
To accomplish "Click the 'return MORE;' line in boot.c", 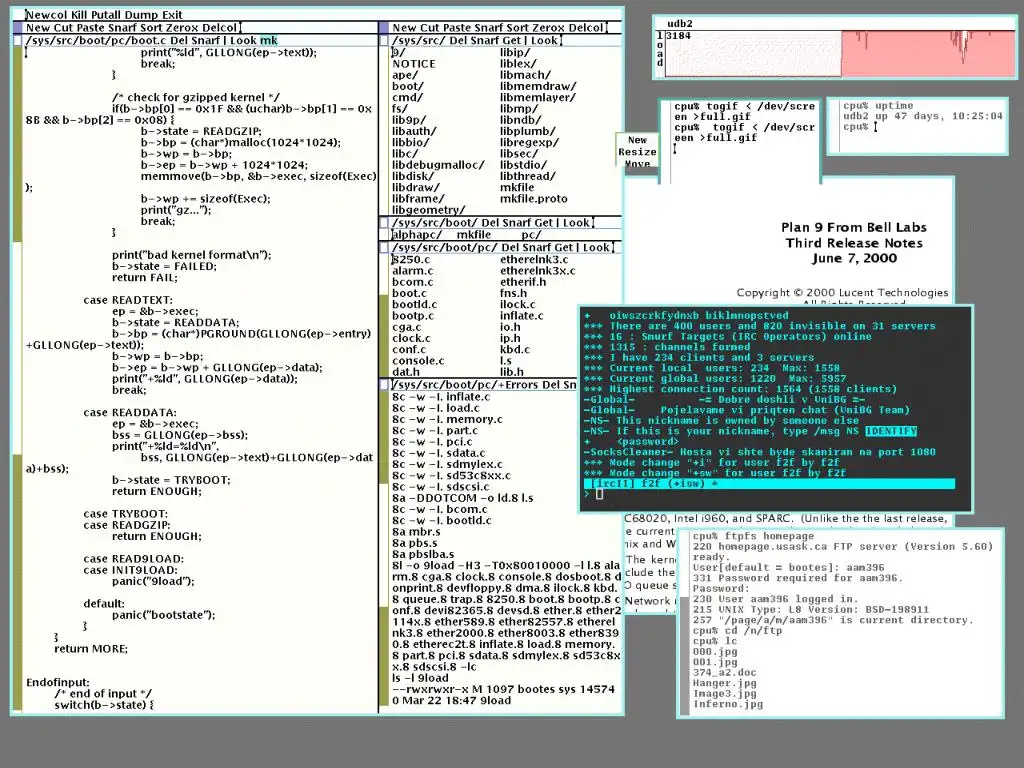I will point(91,648).
